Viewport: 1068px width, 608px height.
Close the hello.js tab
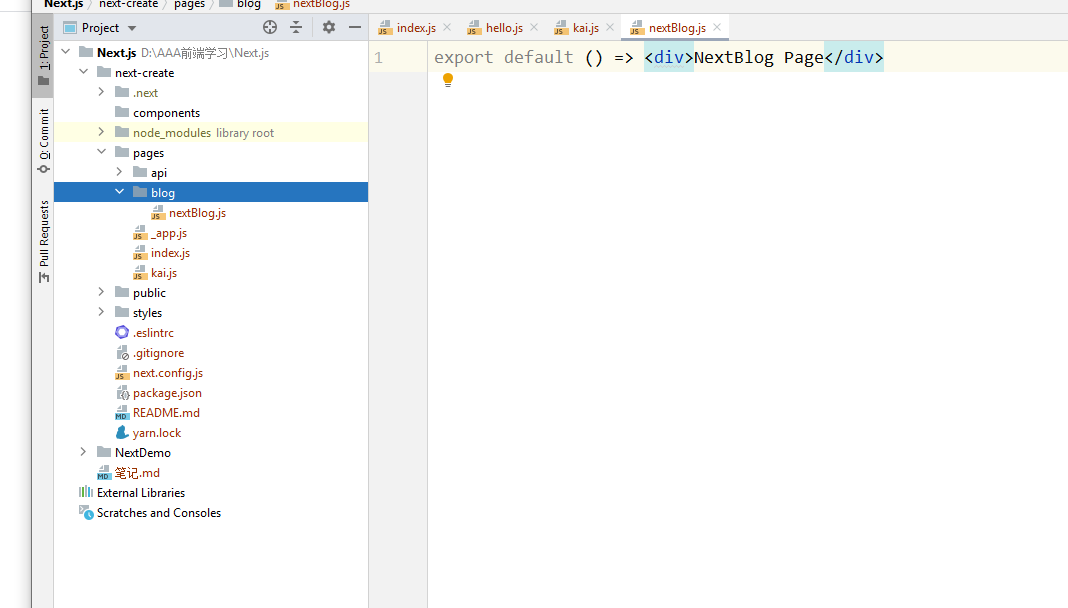(x=534, y=27)
